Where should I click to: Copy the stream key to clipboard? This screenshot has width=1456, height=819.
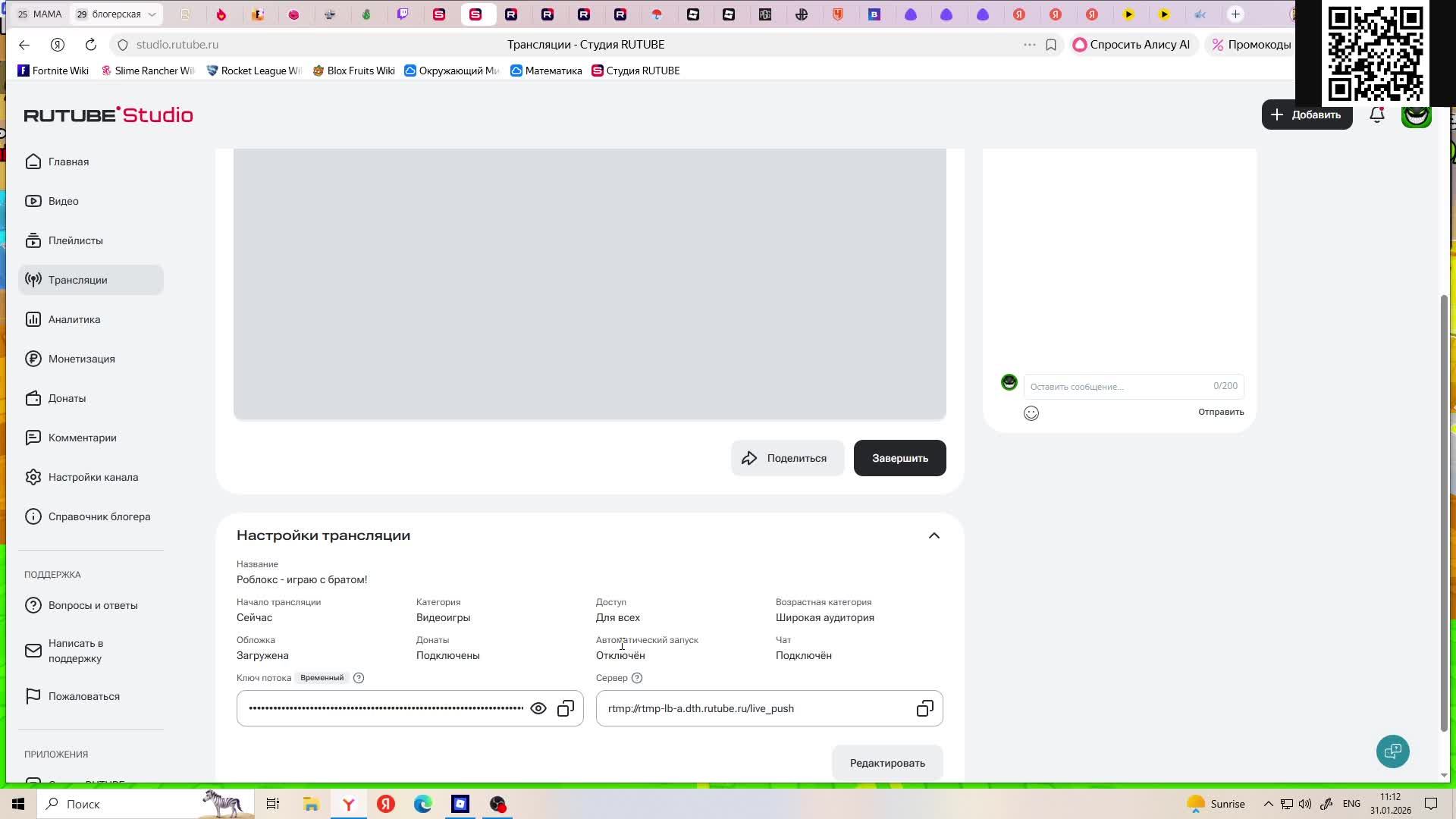(566, 708)
